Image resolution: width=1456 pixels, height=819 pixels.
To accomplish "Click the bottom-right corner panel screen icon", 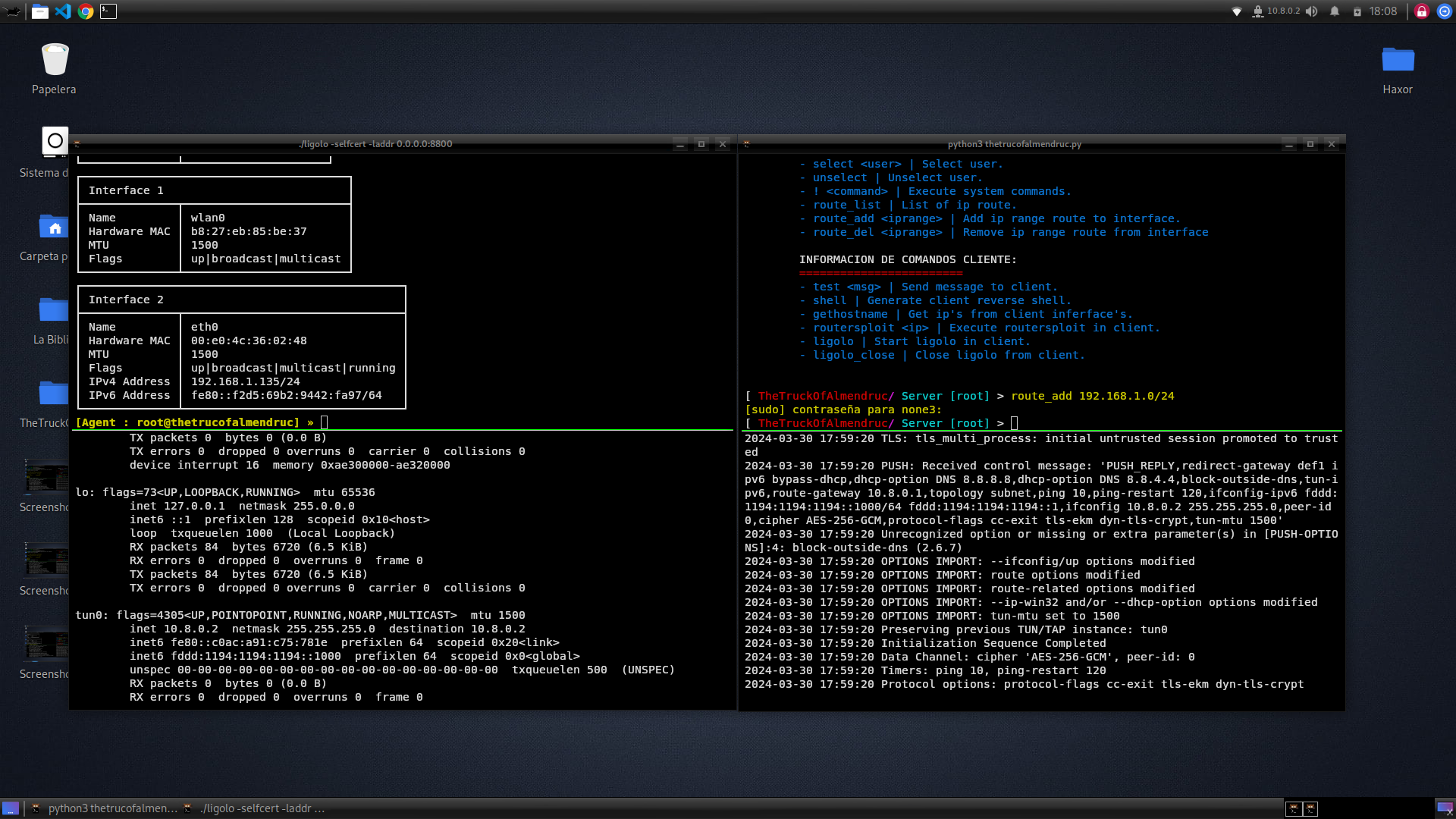I will click(x=1445, y=808).
